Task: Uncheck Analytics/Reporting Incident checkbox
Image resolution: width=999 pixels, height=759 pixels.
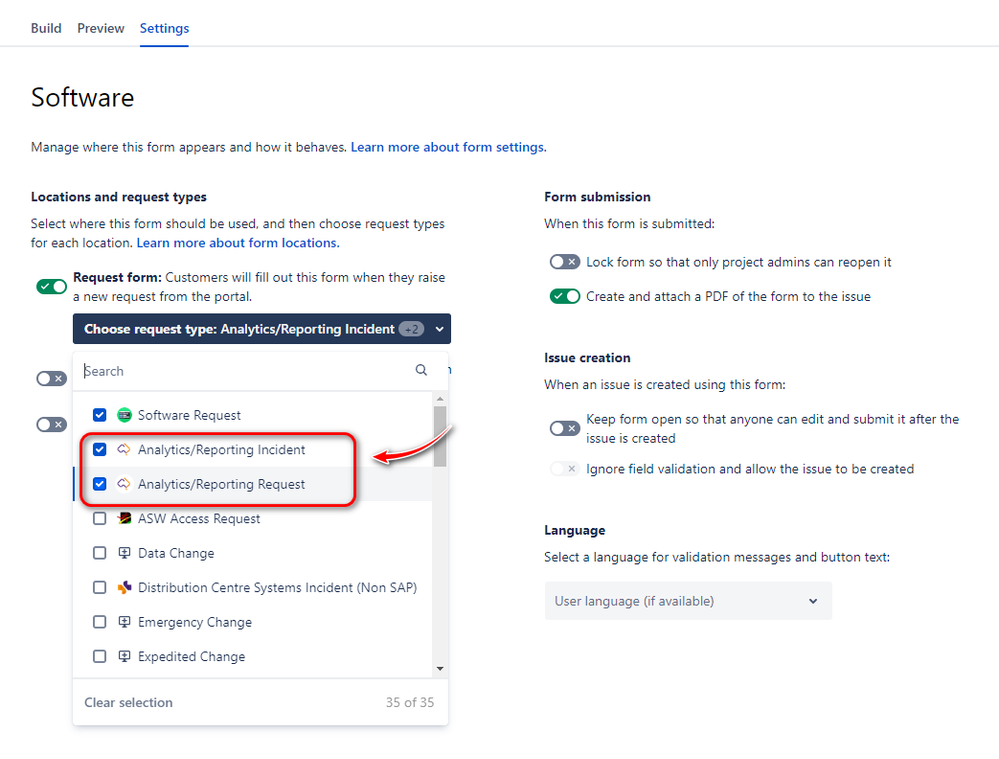Action: coord(99,449)
